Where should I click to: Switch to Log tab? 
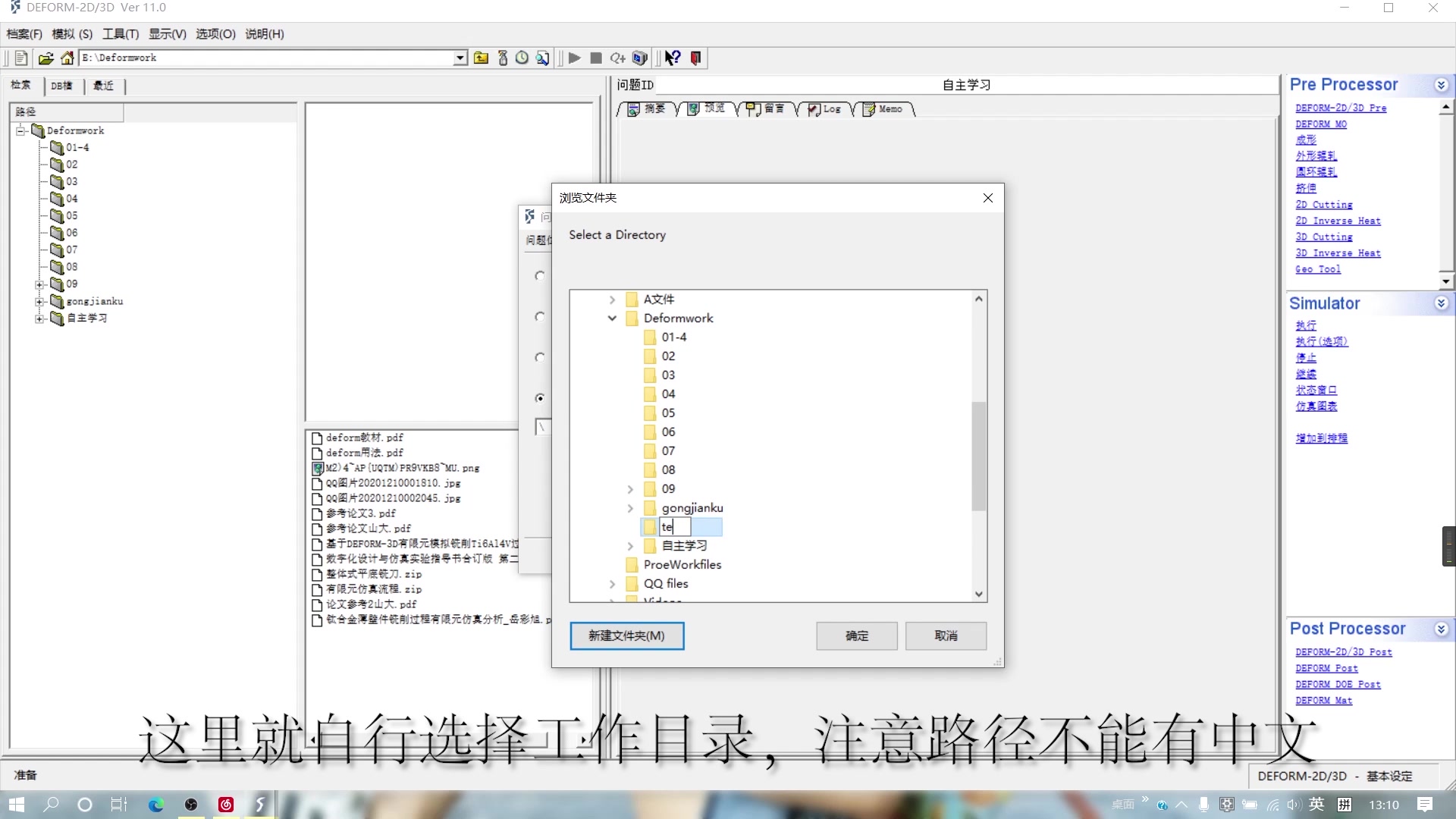(825, 109)
